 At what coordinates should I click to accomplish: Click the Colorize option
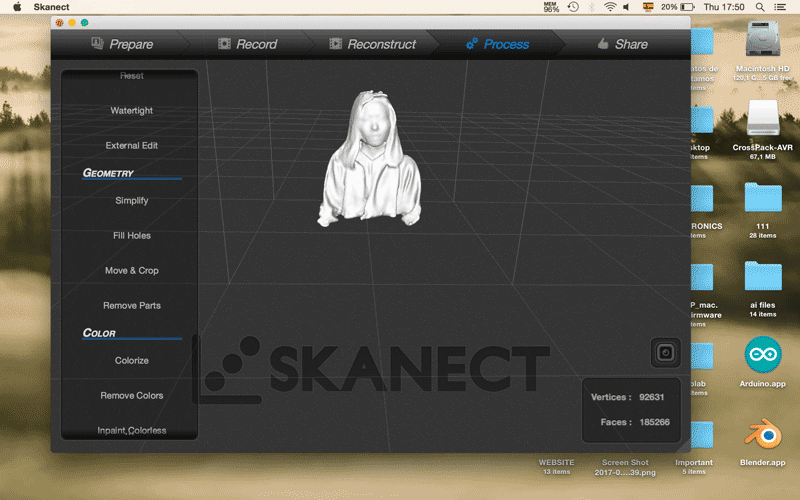pyautogui.click(x=132, y=360)
